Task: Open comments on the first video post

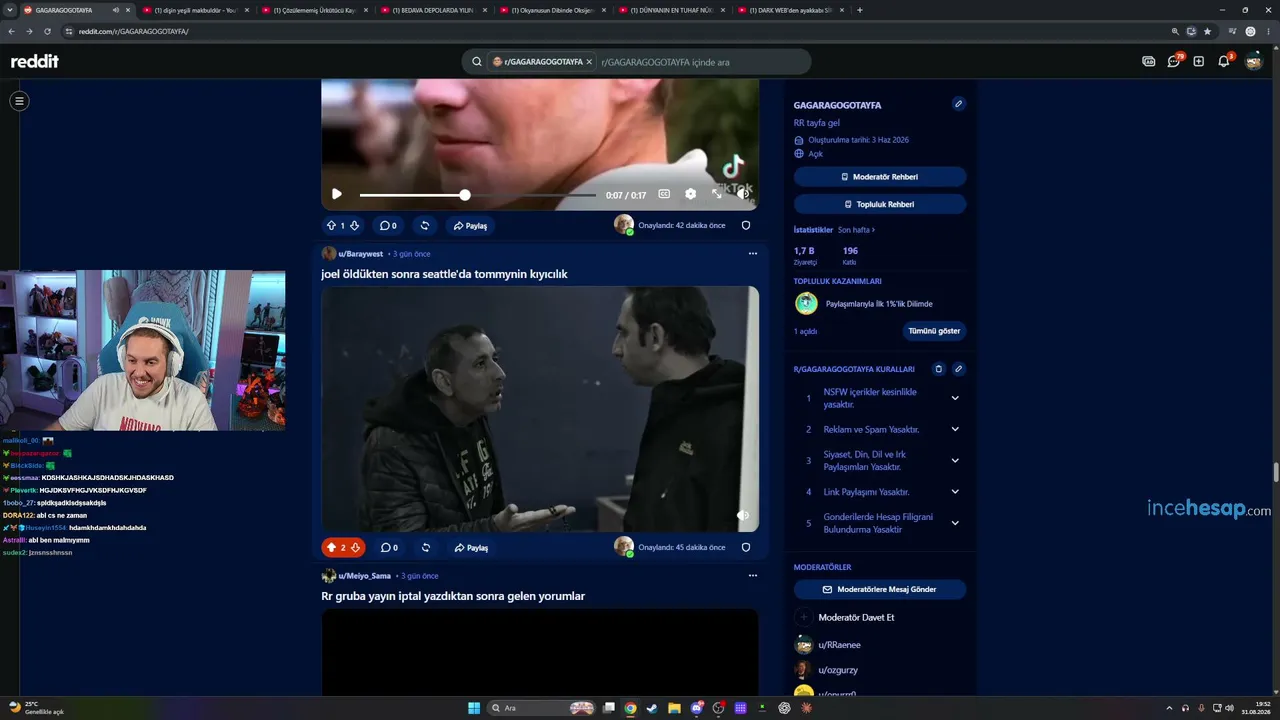Action: point(388,226)
